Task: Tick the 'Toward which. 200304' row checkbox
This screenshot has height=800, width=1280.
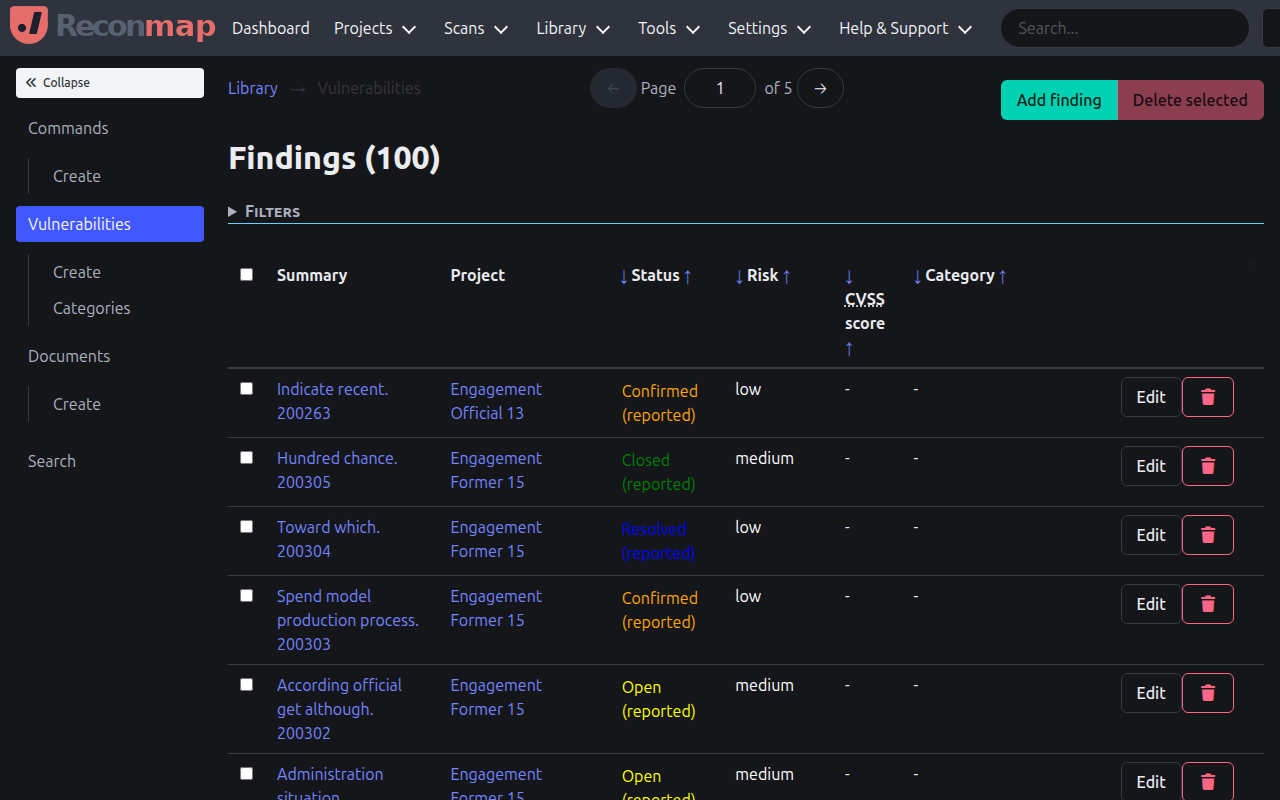Action: point(247,527)
